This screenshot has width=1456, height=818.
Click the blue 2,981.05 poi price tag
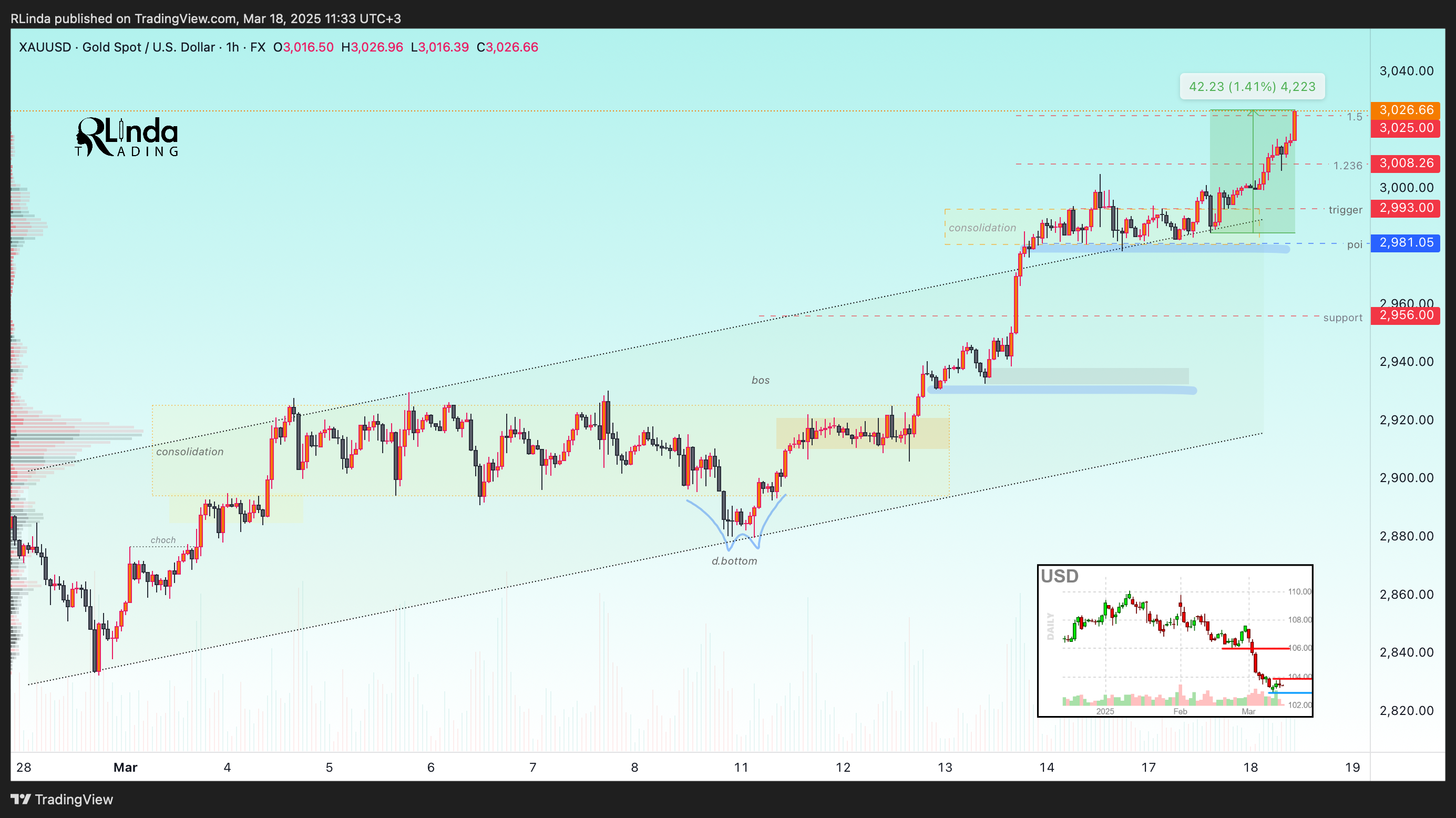click(1405, 242)
